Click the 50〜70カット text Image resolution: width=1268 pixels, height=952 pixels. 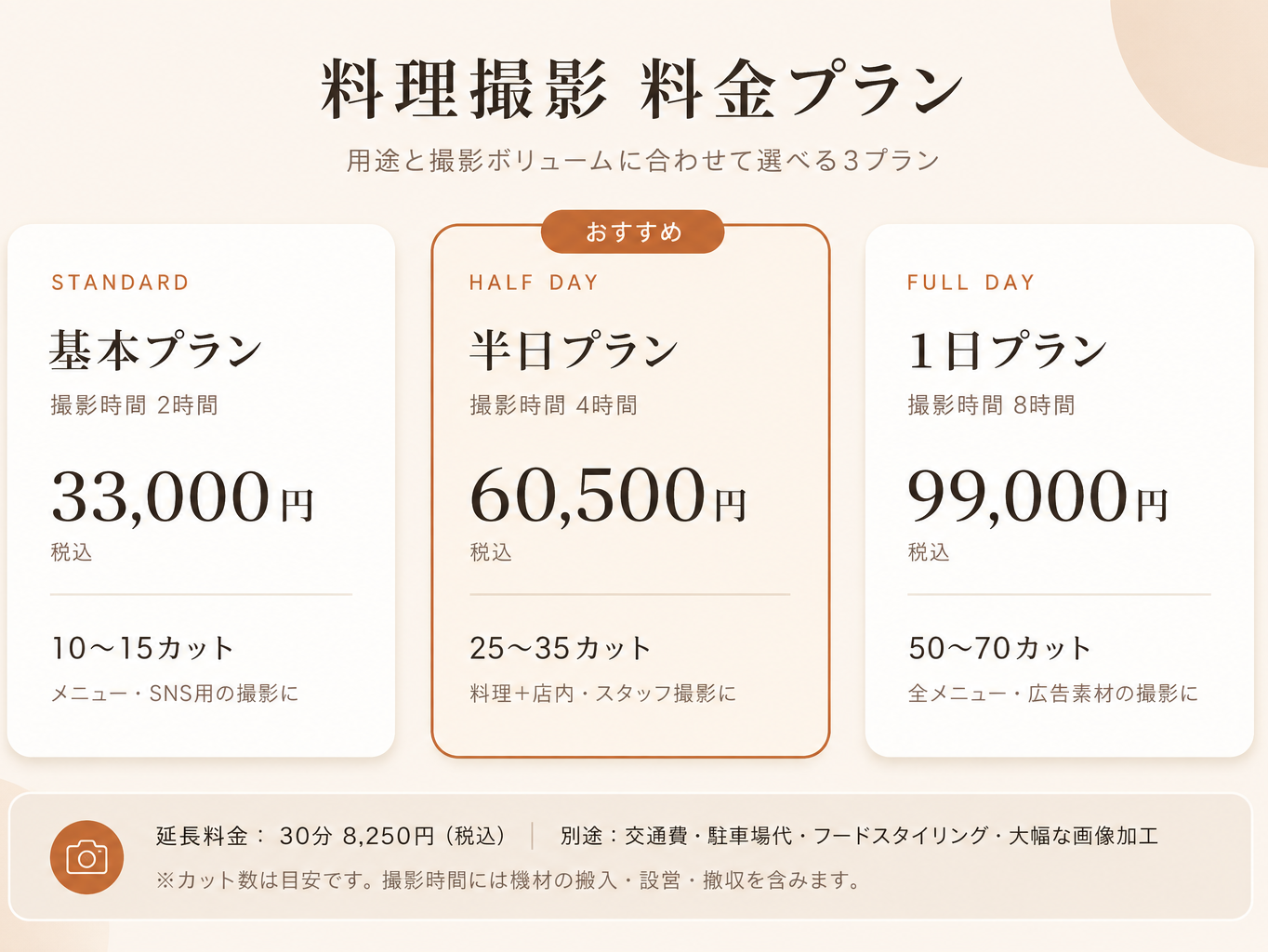coord(999,648)
